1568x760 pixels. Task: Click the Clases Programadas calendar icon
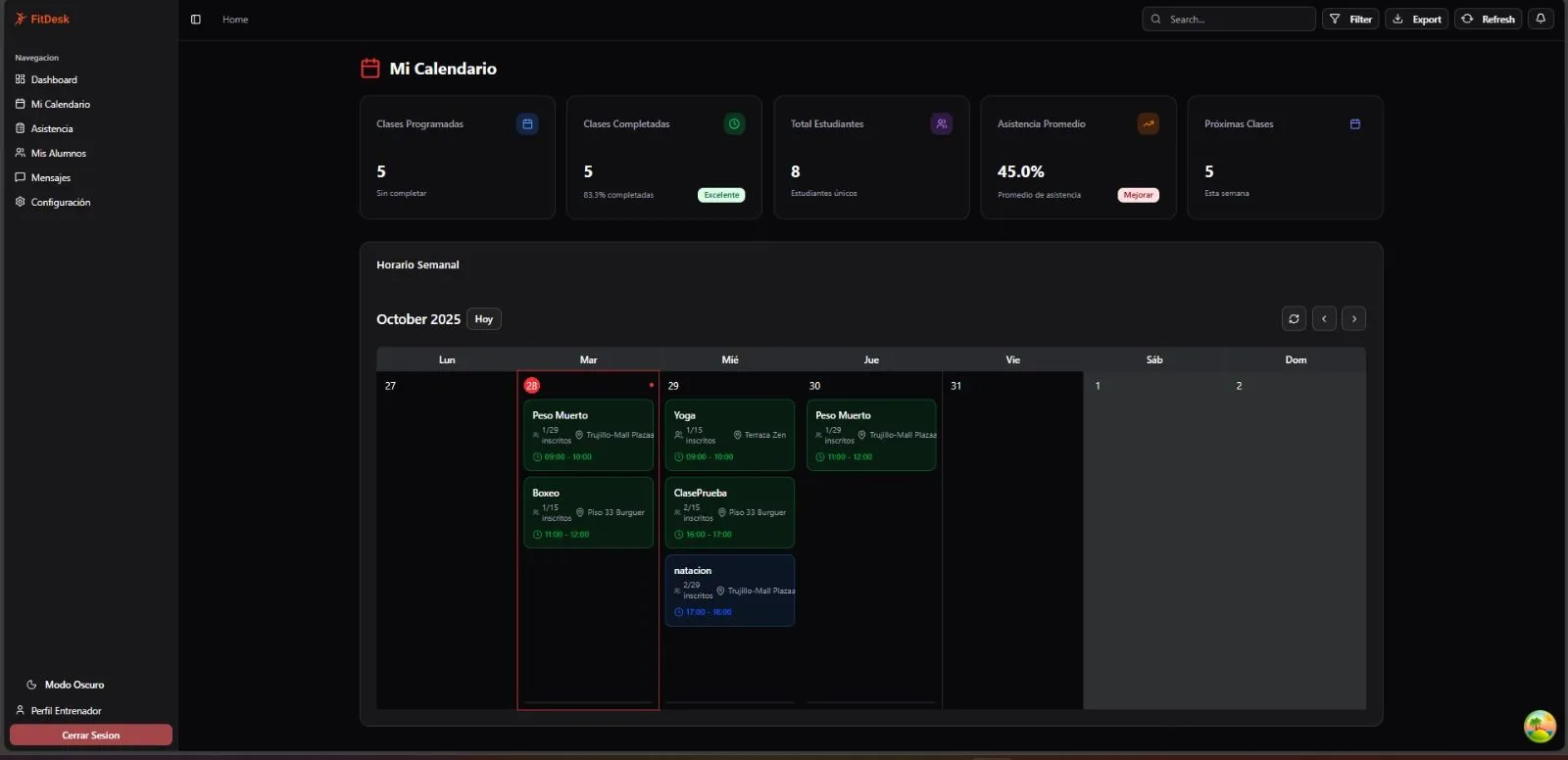[x=527, y=124]
